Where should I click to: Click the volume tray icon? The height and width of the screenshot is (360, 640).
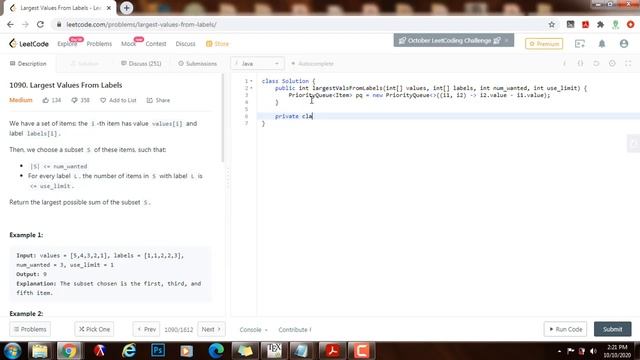pos(593,351)
